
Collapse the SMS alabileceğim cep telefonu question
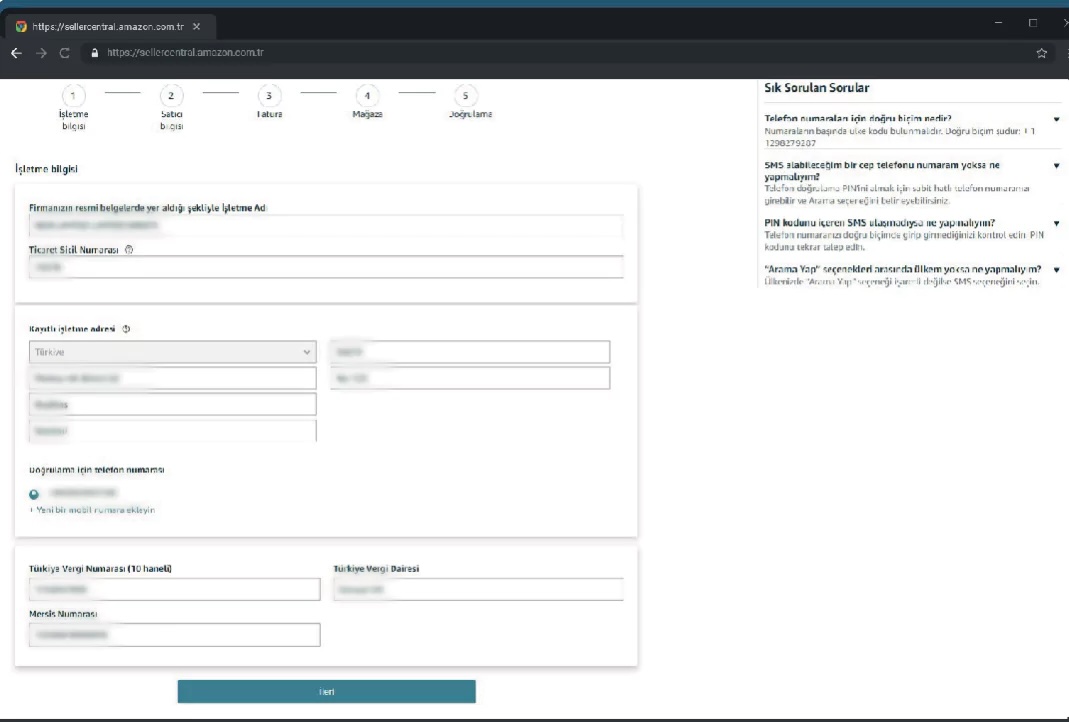[1056, 166]
